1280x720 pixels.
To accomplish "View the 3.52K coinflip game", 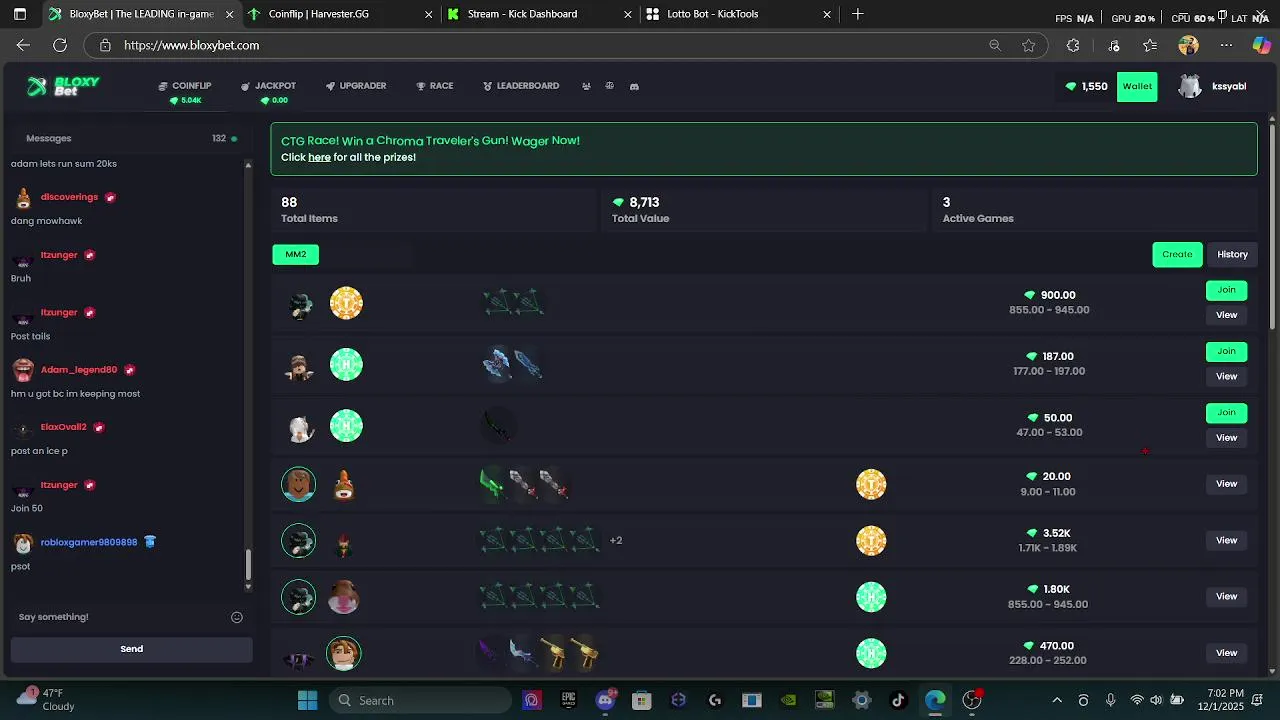I will click(1226, 540).
